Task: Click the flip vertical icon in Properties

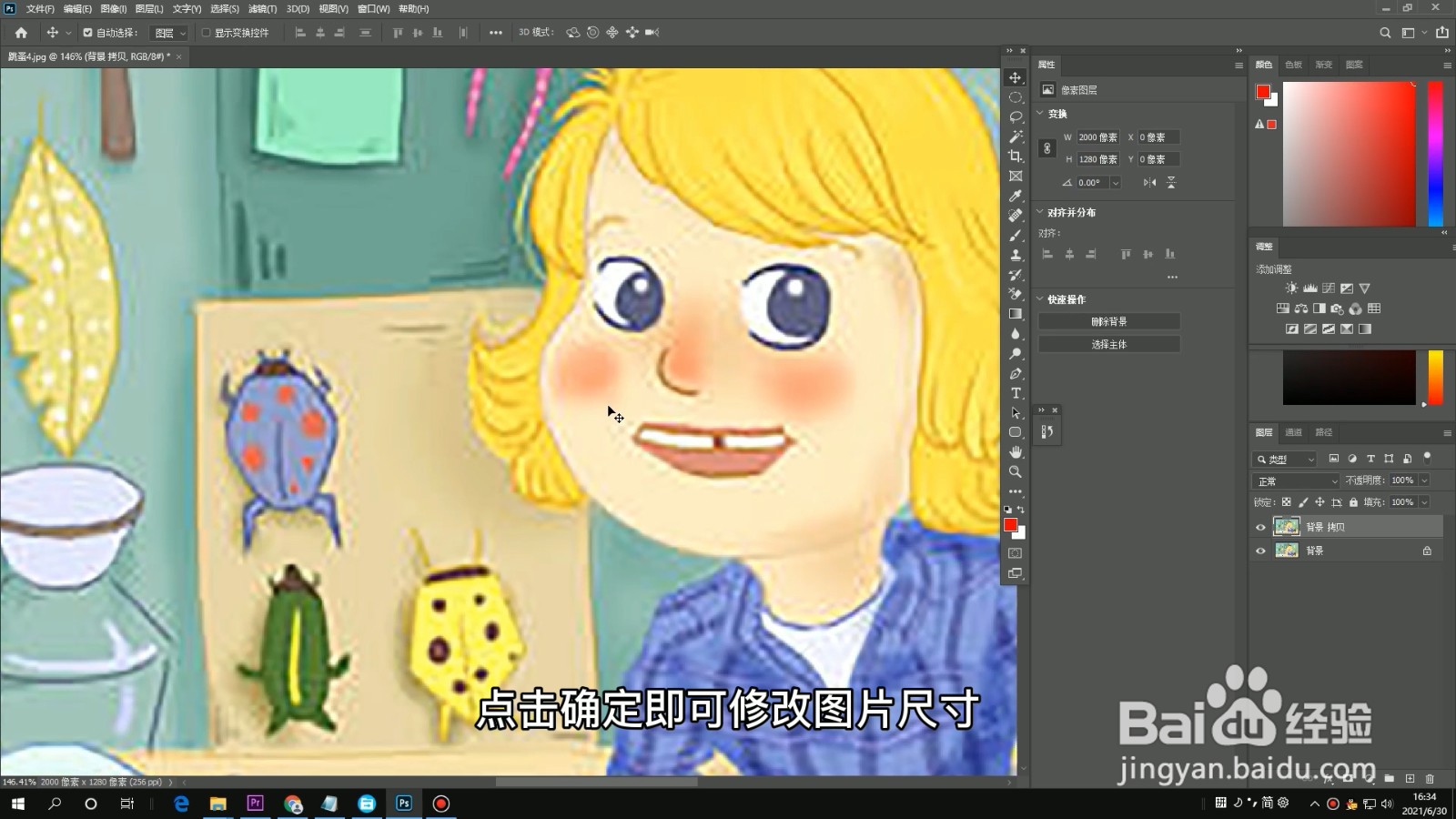Action: [1171, 183]
